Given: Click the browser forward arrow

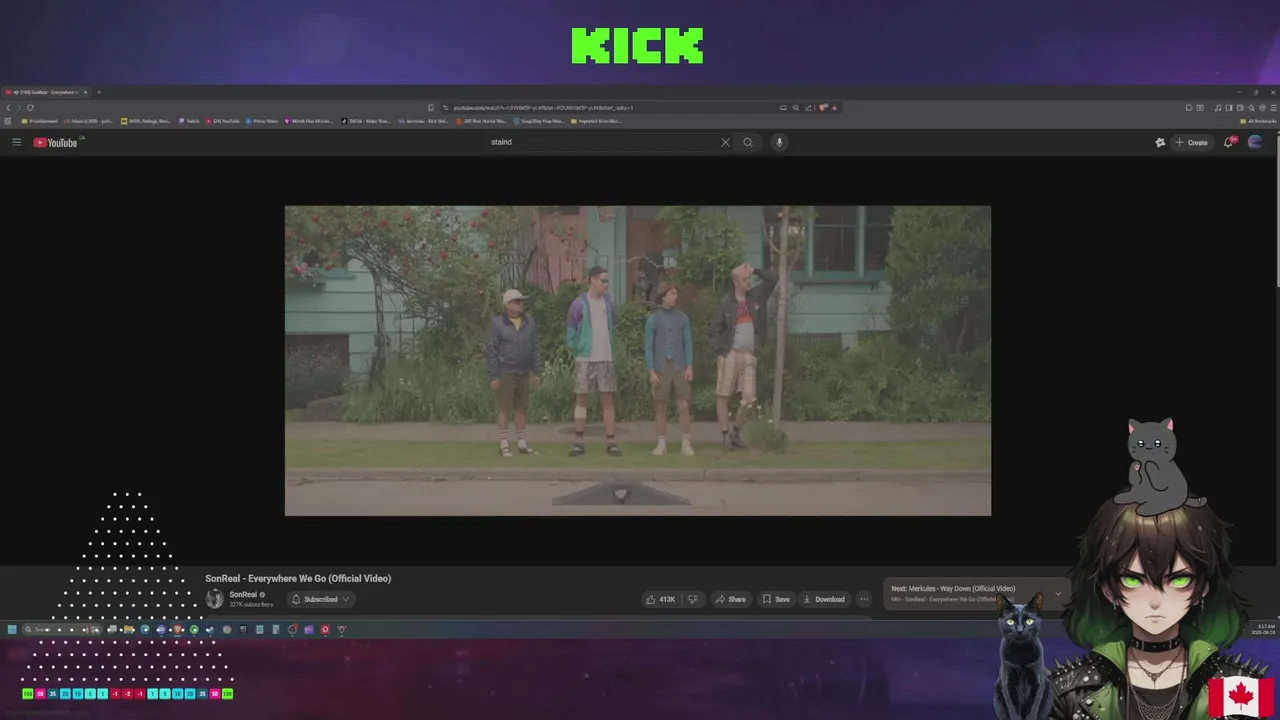Looking at the screenshot, I should tap(19, 107).
